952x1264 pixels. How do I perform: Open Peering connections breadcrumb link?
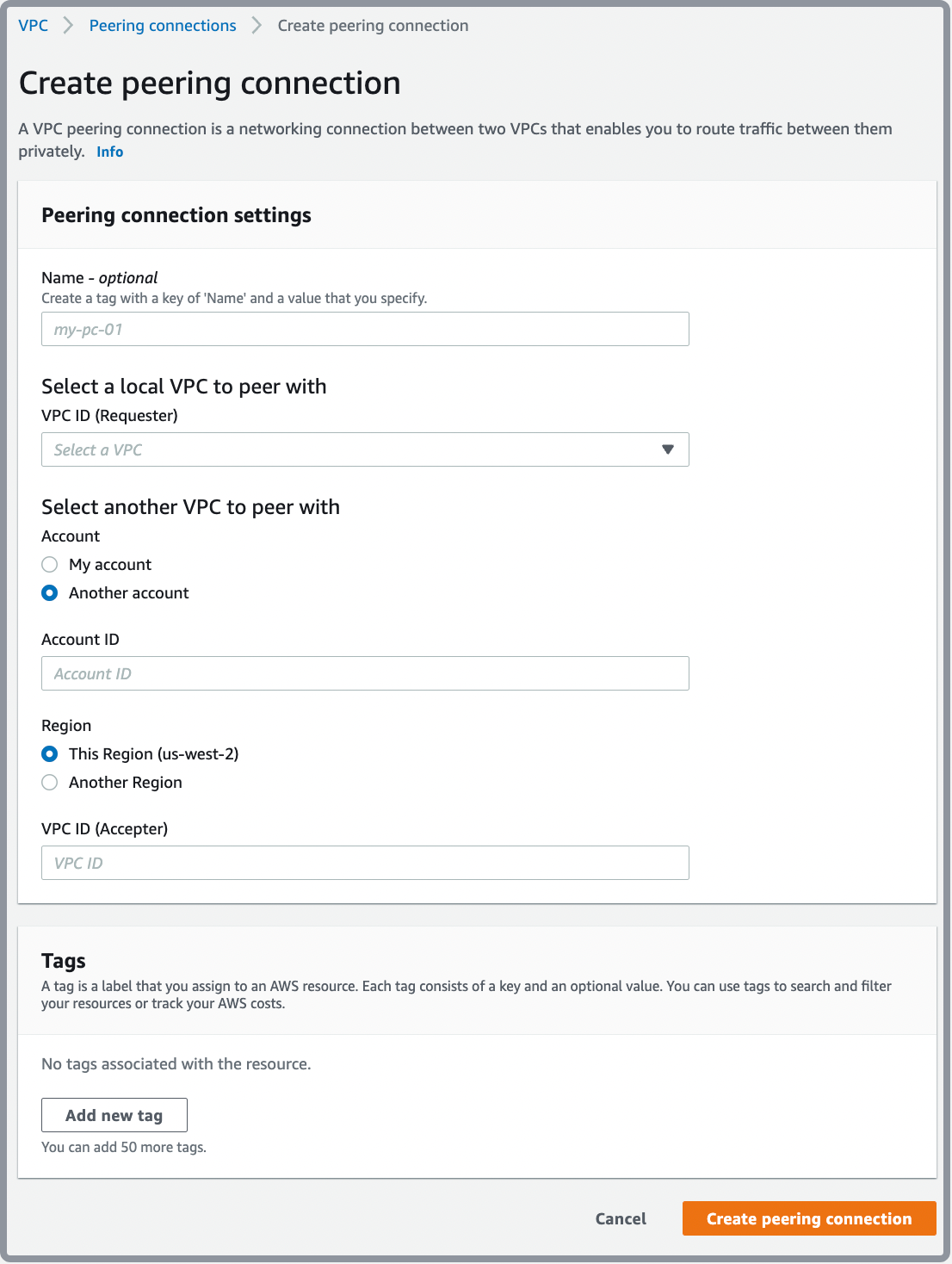point(163,26)
